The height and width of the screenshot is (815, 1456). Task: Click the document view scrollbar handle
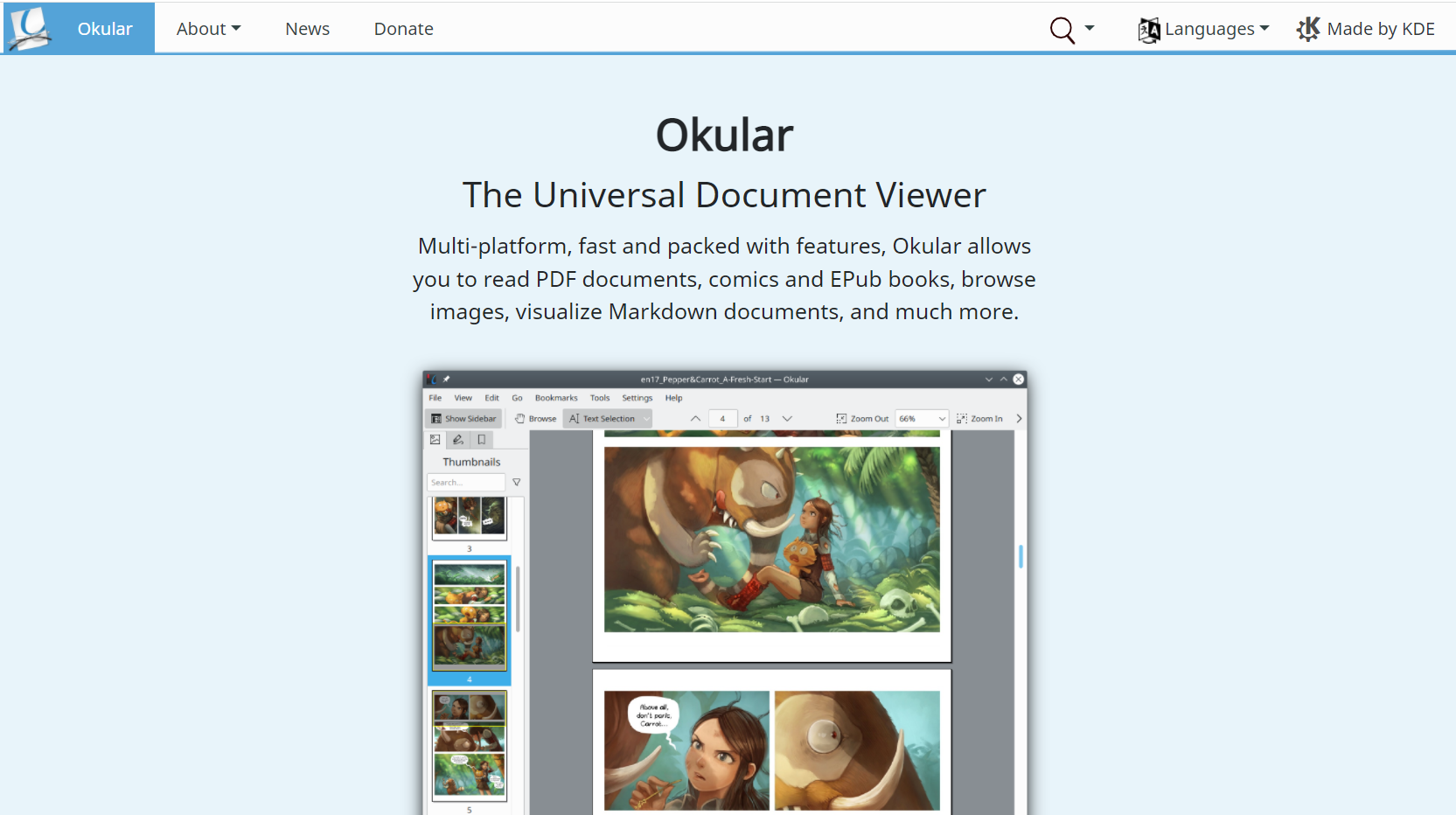[x=1021, y=556]
